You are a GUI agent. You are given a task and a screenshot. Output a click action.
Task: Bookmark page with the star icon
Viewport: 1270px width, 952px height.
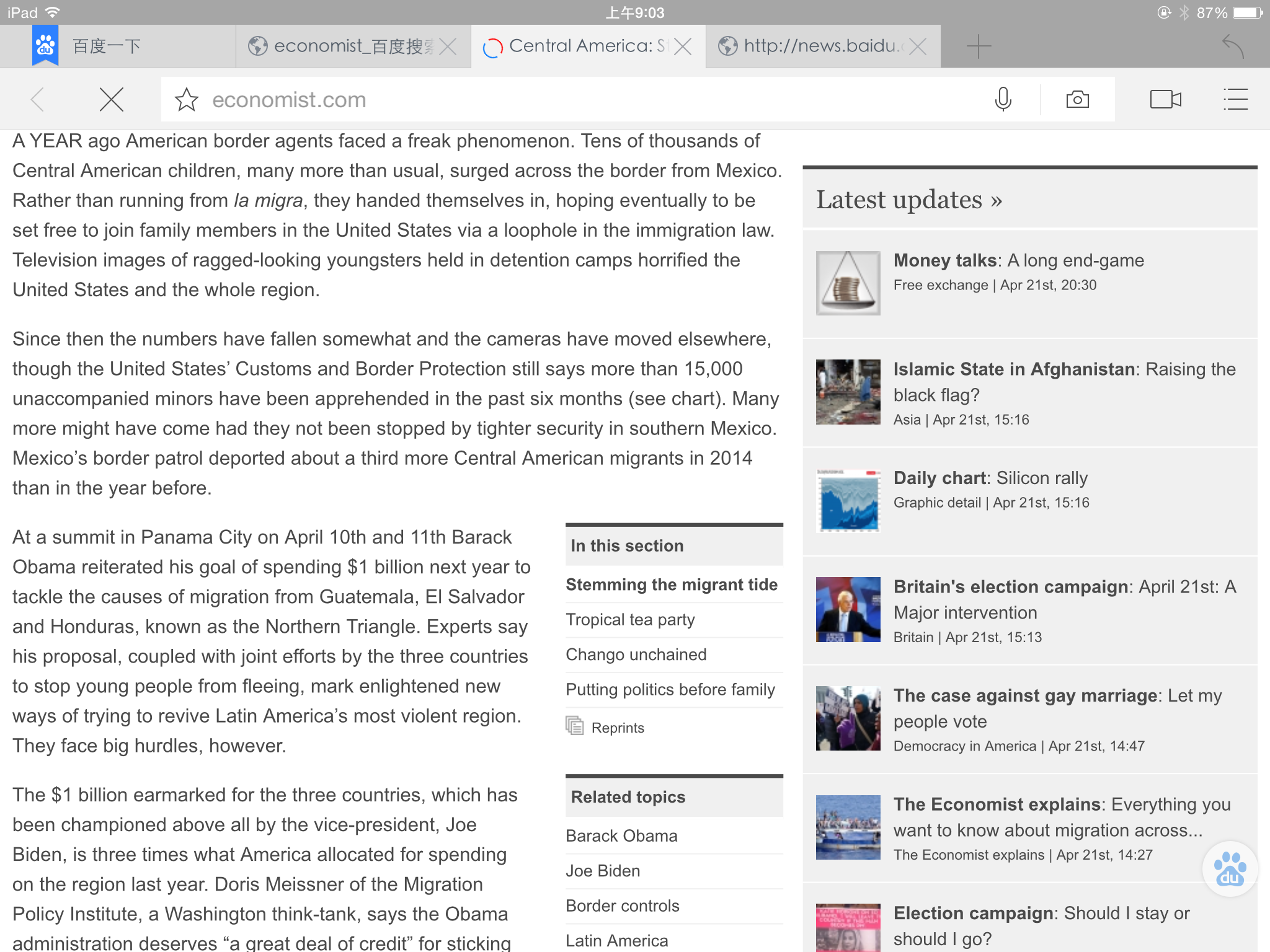point(186,100)
